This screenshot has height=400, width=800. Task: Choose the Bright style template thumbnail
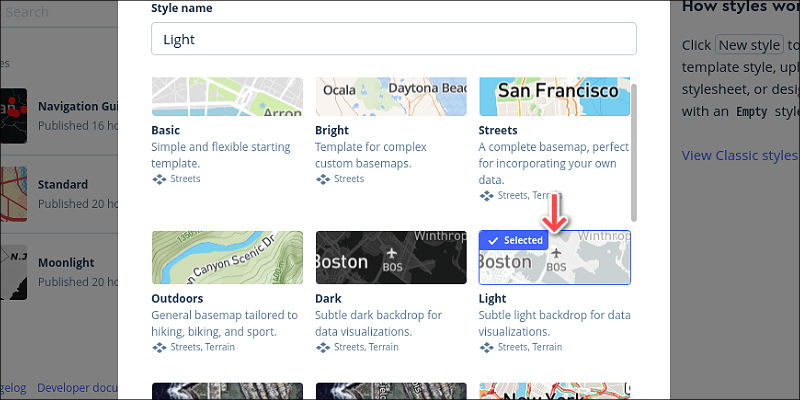(391, 97)
